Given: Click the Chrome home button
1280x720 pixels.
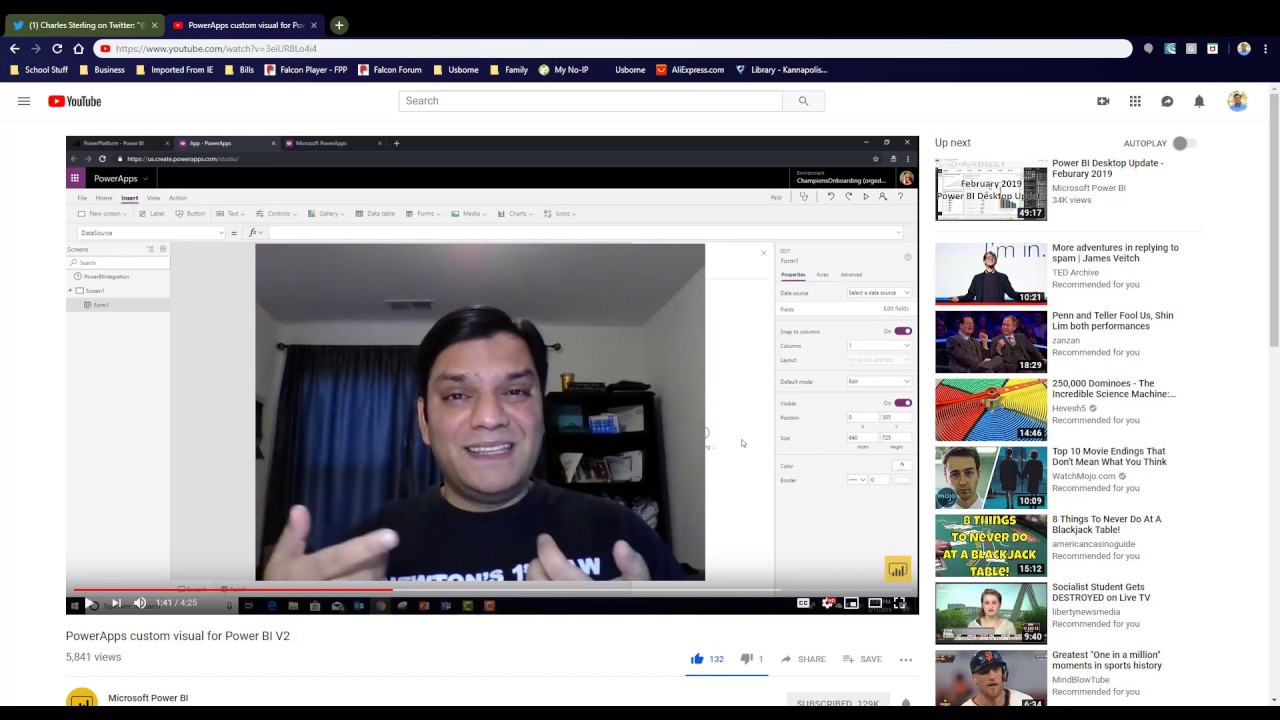Looking at the screenshot, I should click(x=79, y=48).
